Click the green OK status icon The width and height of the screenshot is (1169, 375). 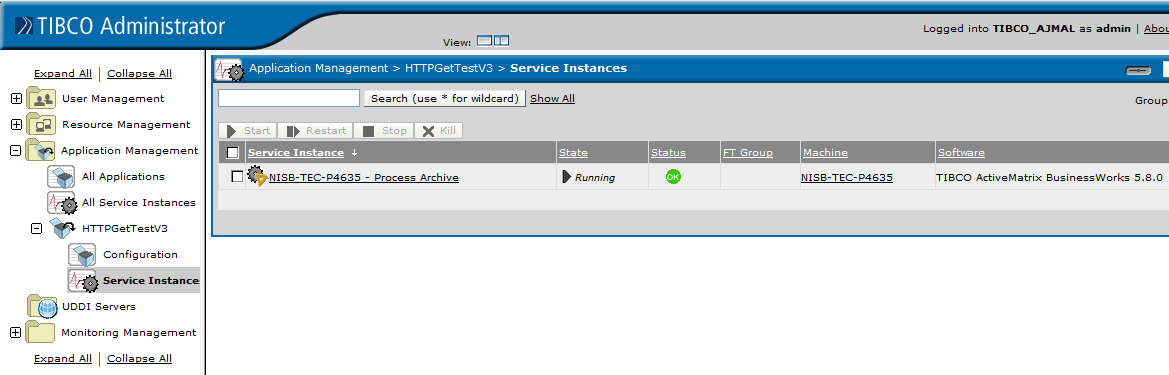click(673, 177)
